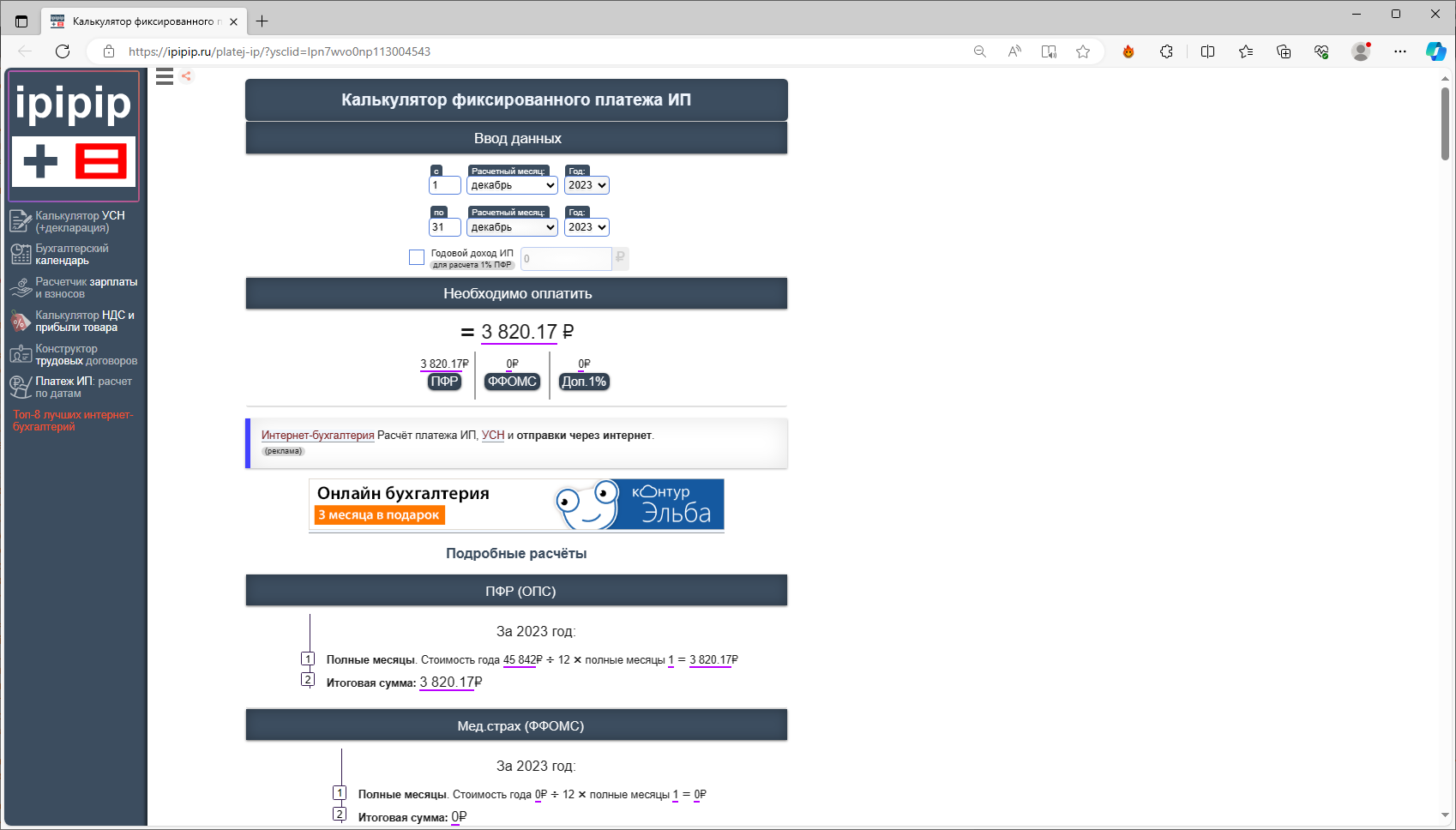This screenshot has height=830, width=1456.
Task: Open Collections icon
Action: coord(1284,51)
